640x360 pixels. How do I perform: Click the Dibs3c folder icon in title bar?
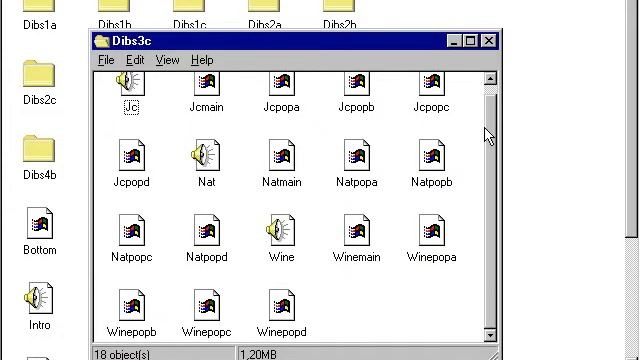tap(102, 41)
